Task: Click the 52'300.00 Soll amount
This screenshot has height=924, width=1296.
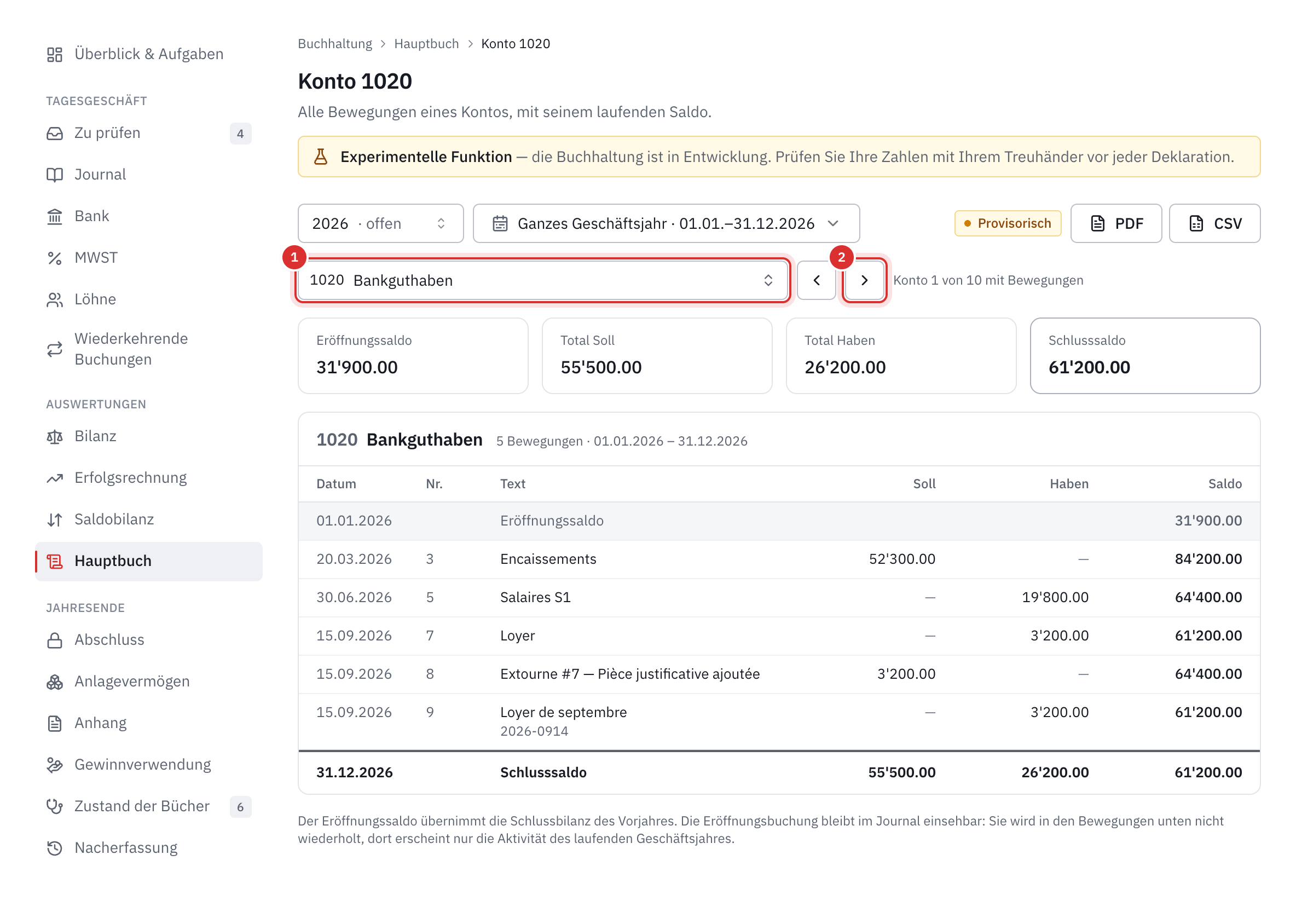Action: pos(902,559)
